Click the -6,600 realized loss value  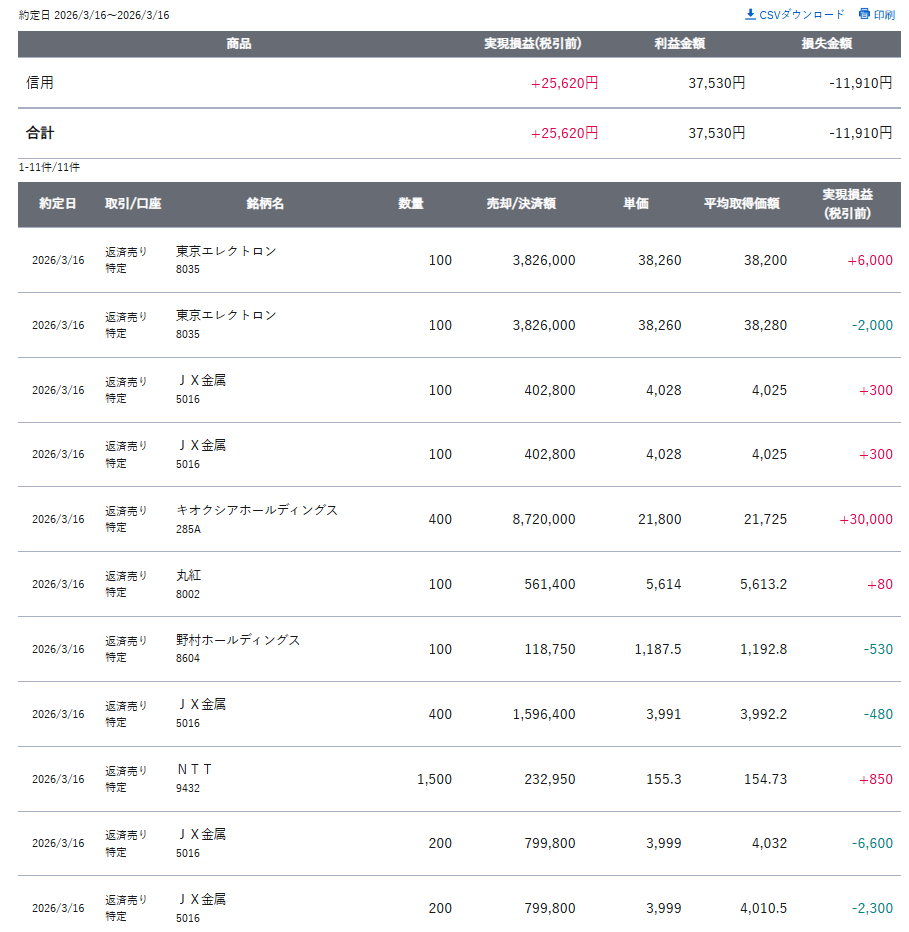tap(872, 844)
